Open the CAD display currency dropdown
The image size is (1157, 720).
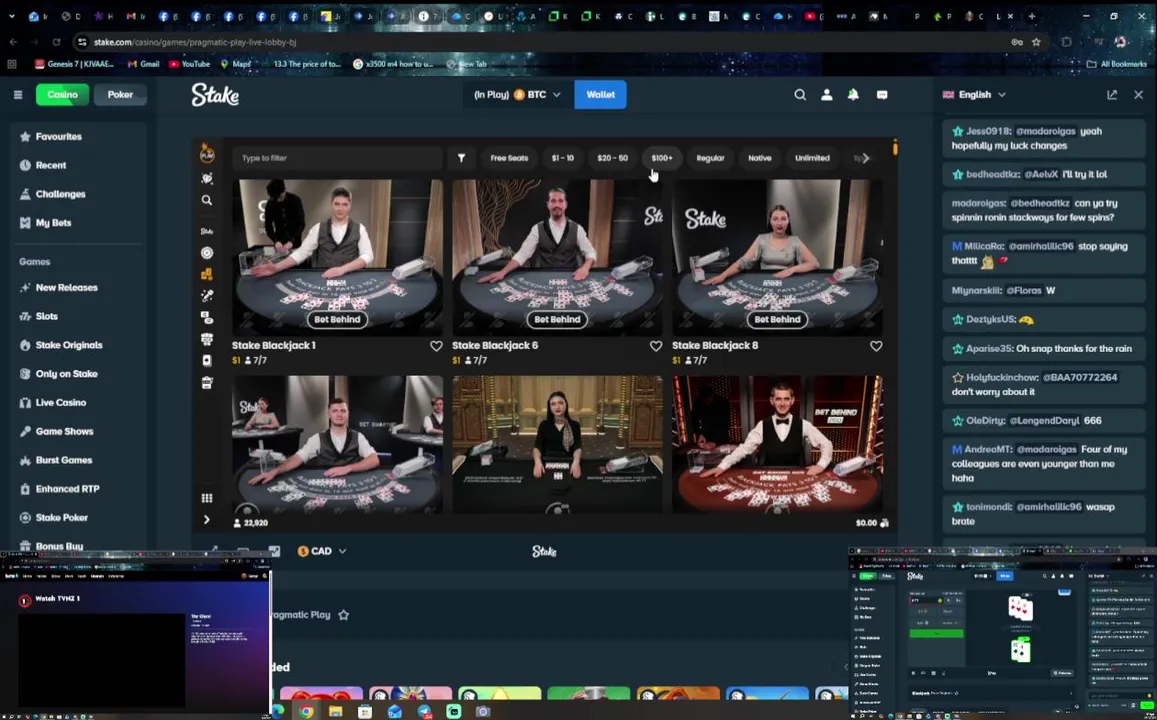click(322, 551)
